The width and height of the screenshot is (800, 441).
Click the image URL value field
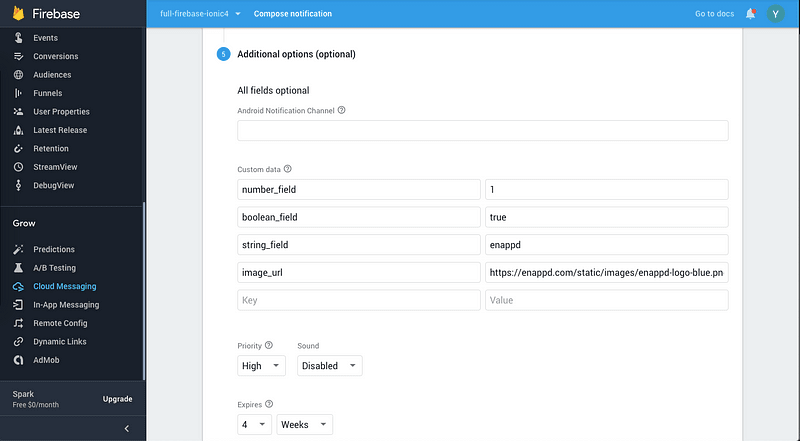tap(607, 273)
